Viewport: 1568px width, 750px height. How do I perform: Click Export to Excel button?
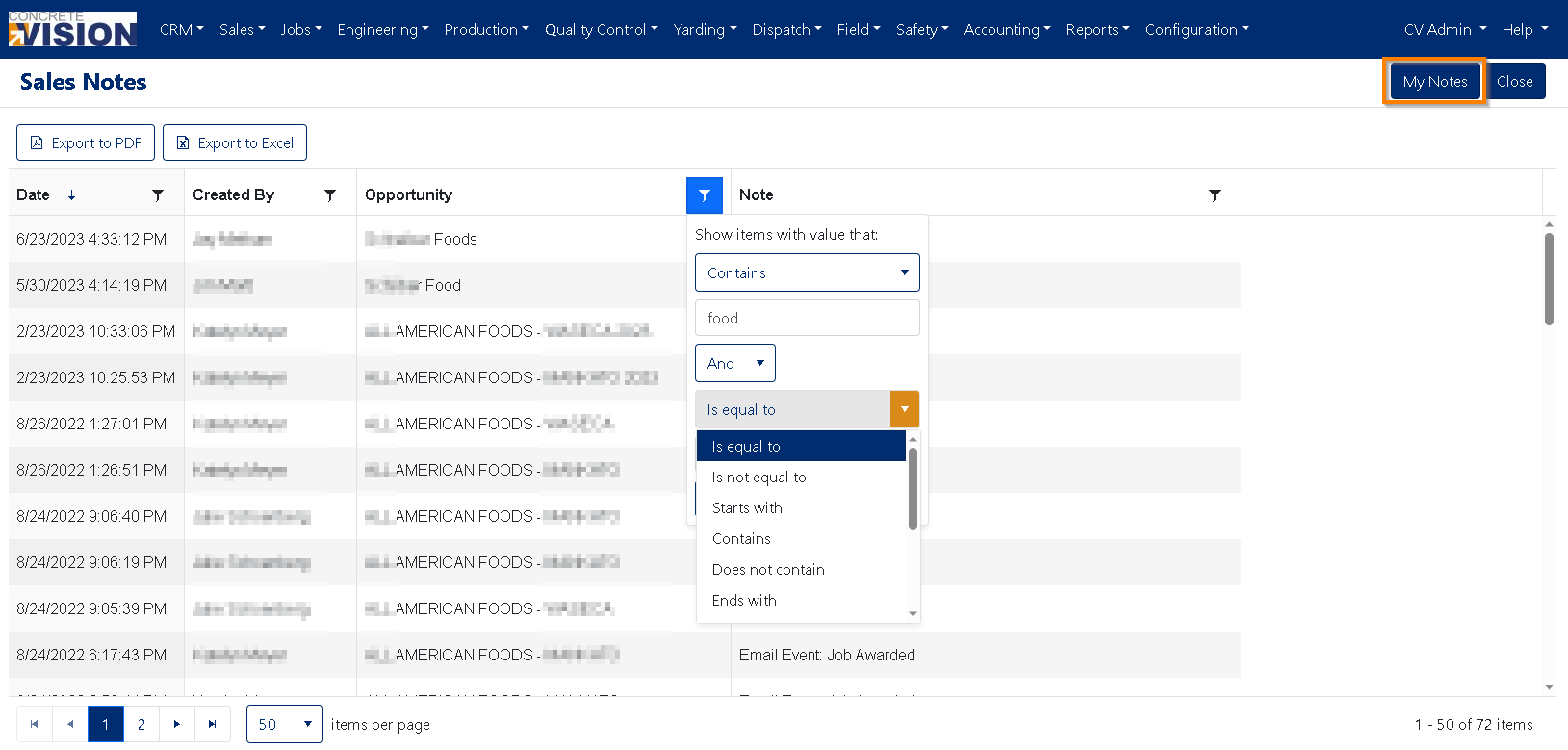[235, 142]
